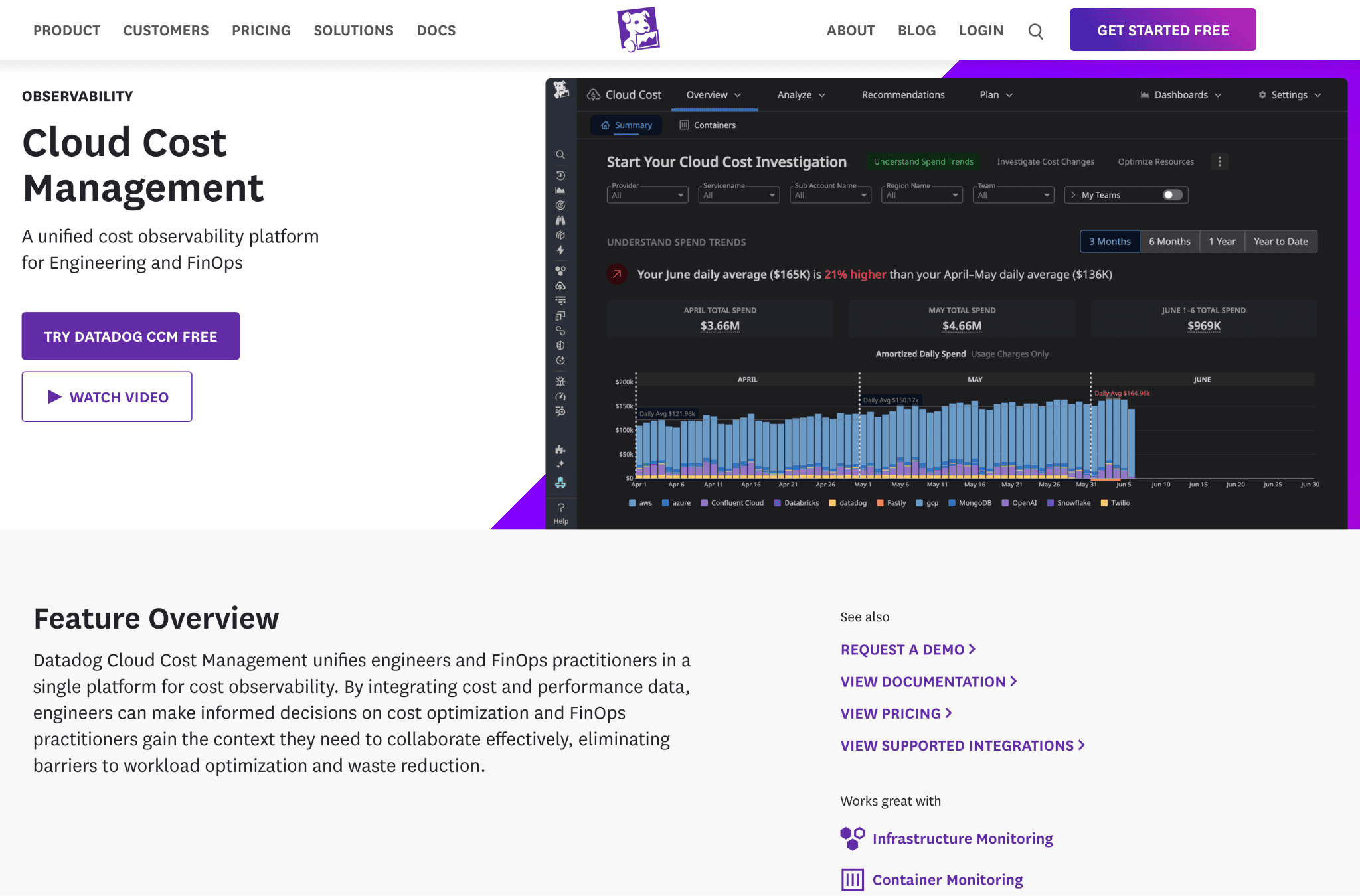Click the WATCH VIDEO button
Screen dimensions: 1360x896
pyautogui.click(x=107, y=397)
